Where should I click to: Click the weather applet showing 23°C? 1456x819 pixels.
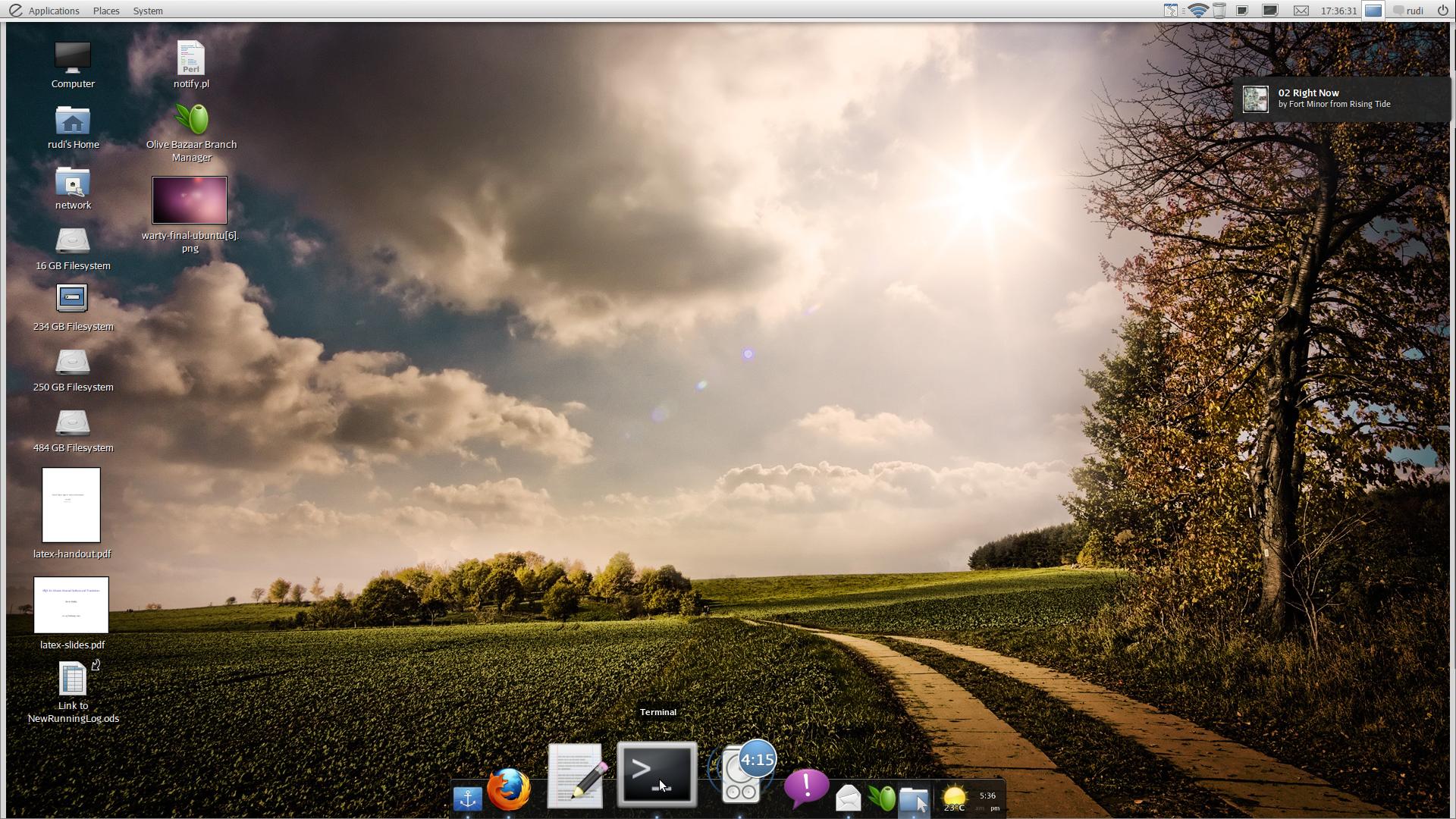(954, 799)
